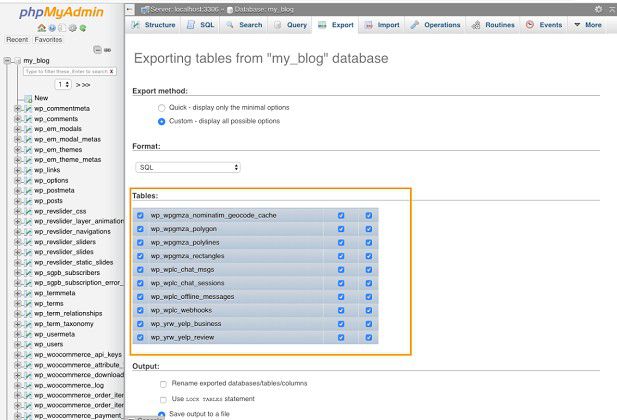The image size is (617, 420).
Task: Open page settings gear at top right
Action: coord(598,9)
